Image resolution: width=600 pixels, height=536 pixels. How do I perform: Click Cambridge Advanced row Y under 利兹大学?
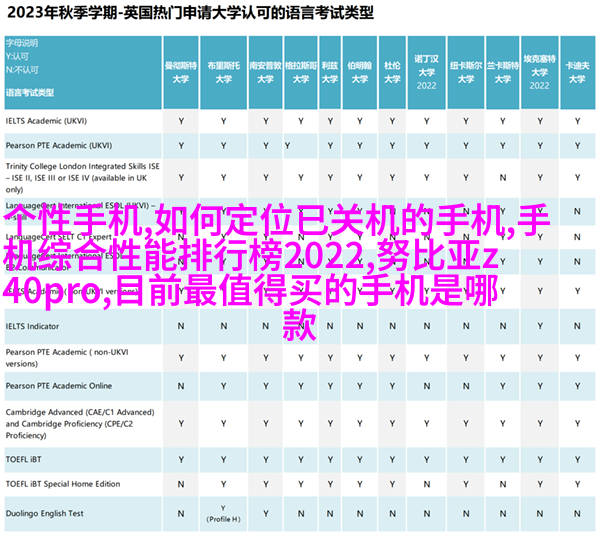tap(330, 424)
